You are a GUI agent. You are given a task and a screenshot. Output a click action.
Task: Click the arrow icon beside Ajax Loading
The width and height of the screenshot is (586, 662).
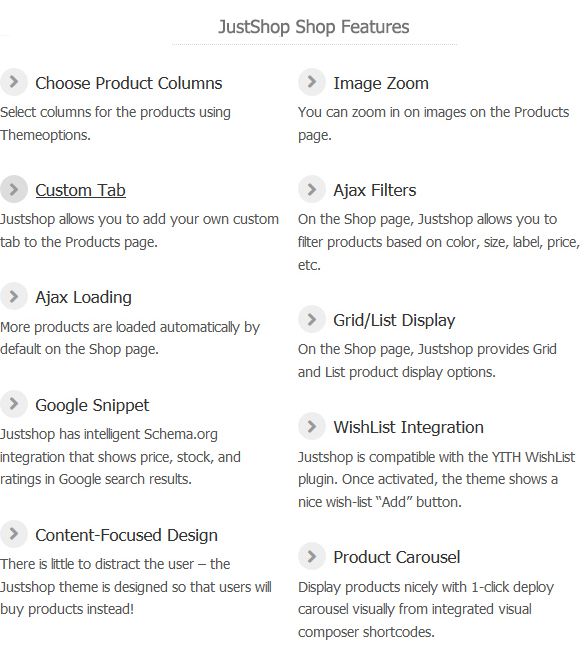(14, 296)
